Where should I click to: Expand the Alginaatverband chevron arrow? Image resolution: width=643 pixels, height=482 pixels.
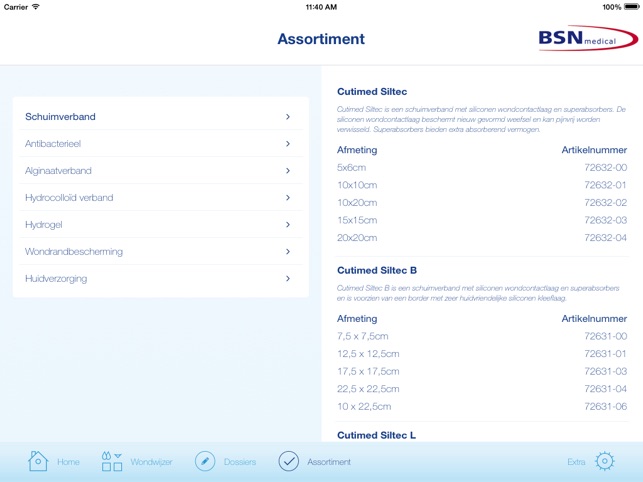click(x=288, y=171)
